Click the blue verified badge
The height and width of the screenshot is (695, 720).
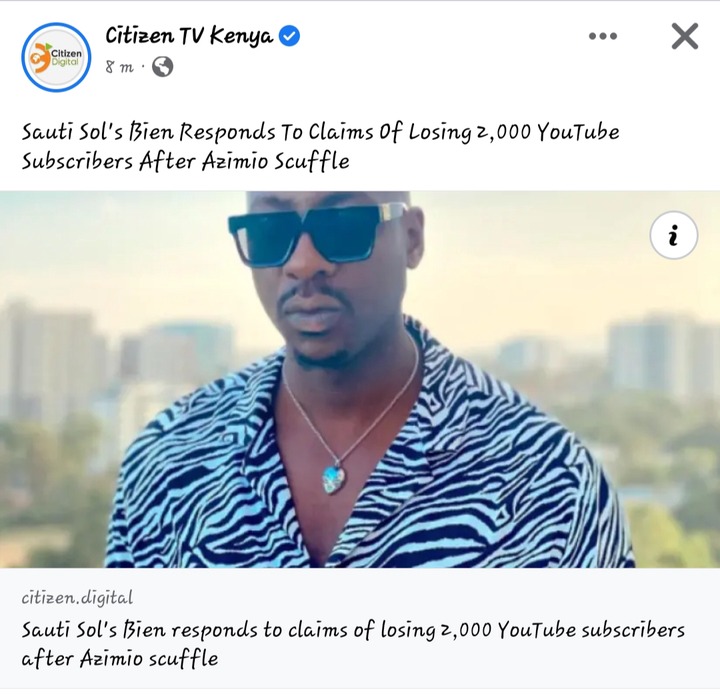[290, 36]
